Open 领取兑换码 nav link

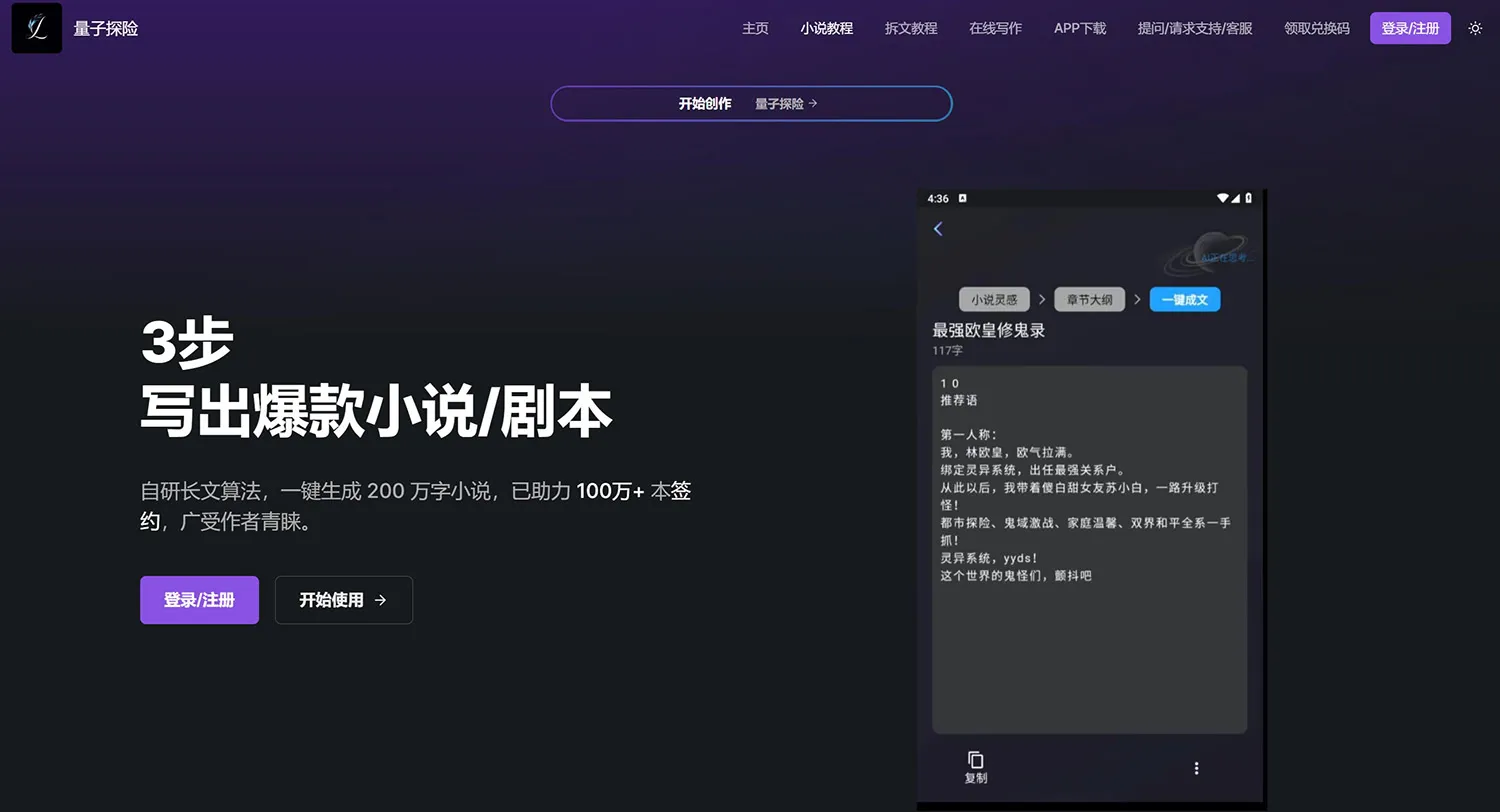point(1317,28)
